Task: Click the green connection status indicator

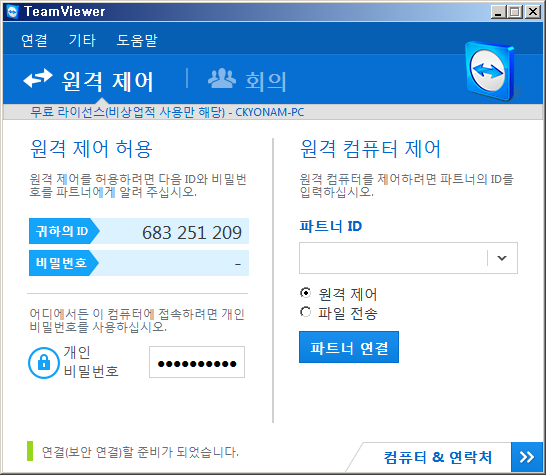Action: coord(30,451)
